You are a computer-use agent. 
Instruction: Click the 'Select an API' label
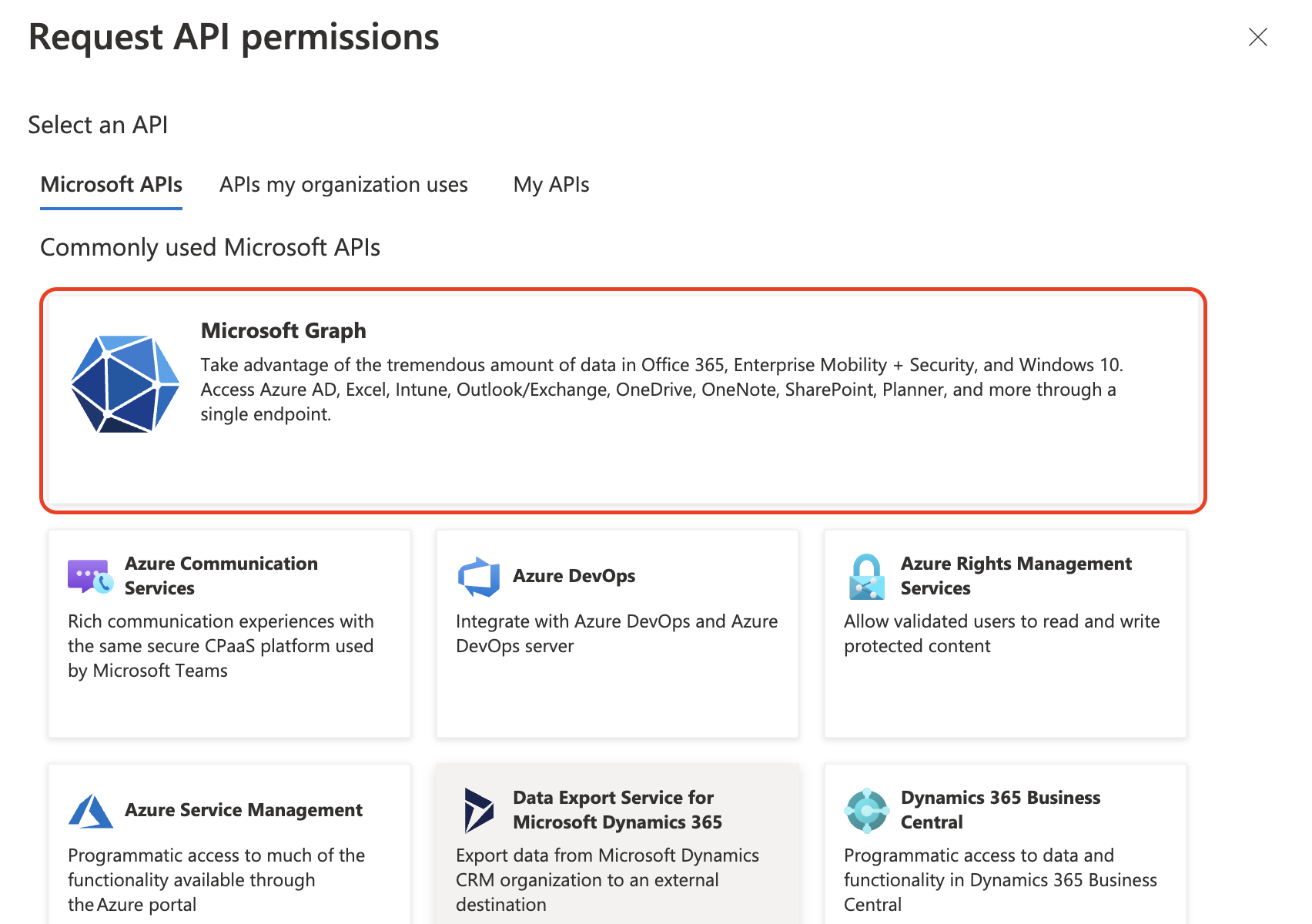[98, 125]
